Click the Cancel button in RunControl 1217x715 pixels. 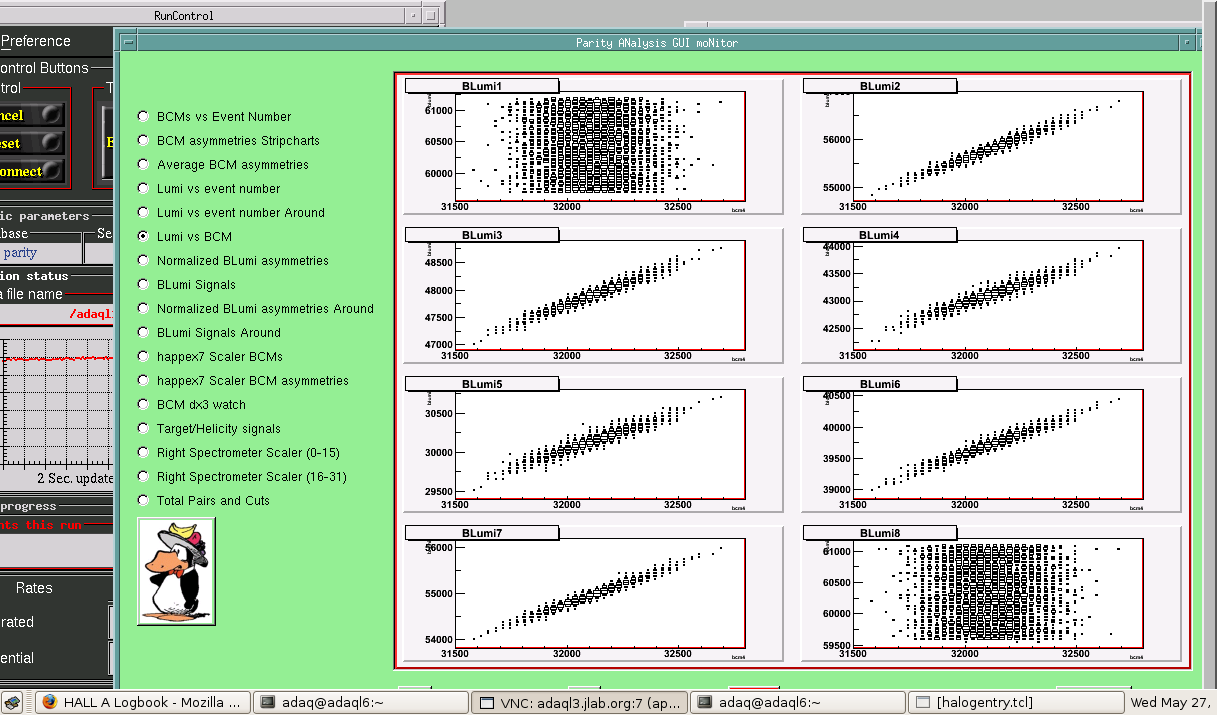(x=32, y=115)
